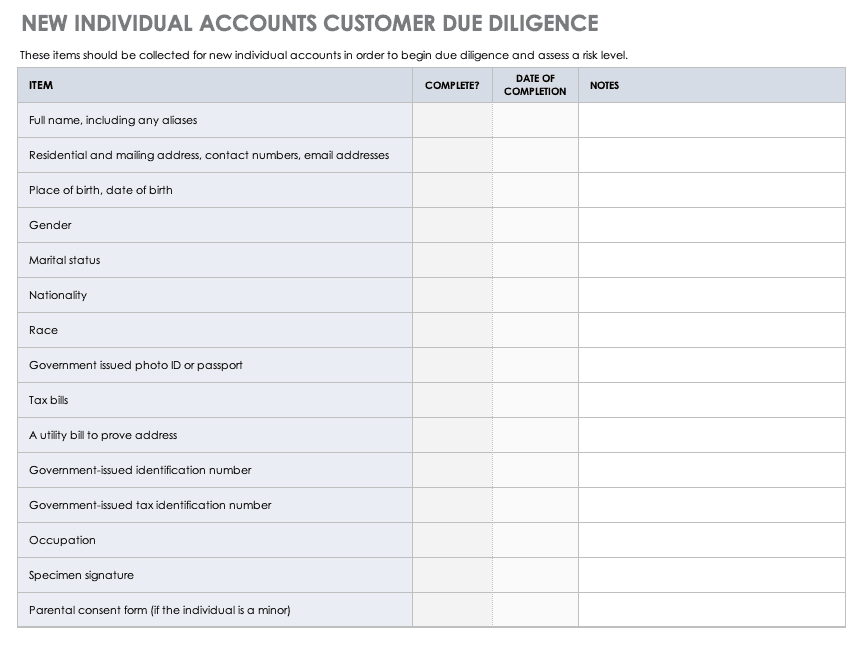Click Notes cell for Government-issued tax identification row

[712, 505]
